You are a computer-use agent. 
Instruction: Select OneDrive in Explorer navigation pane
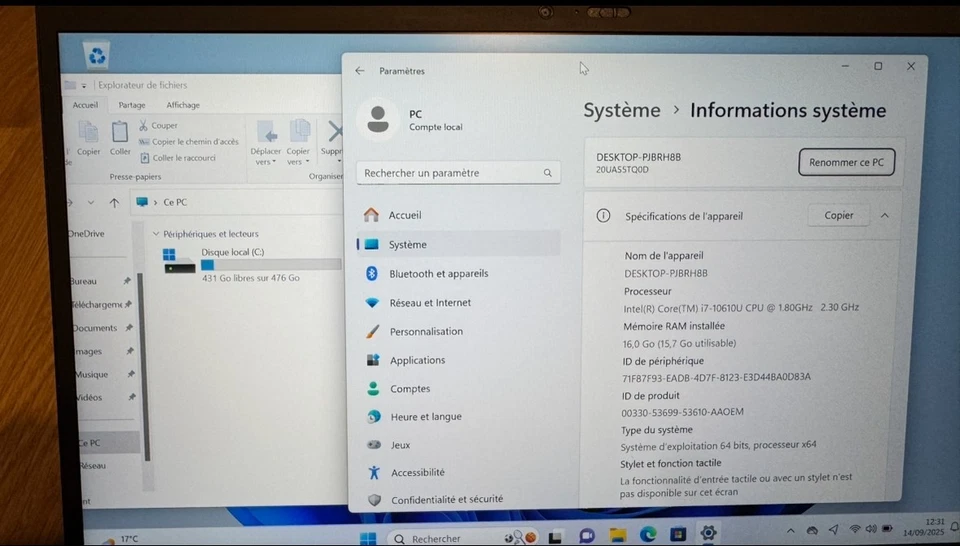pyautogui.click(x=86, y=234)
